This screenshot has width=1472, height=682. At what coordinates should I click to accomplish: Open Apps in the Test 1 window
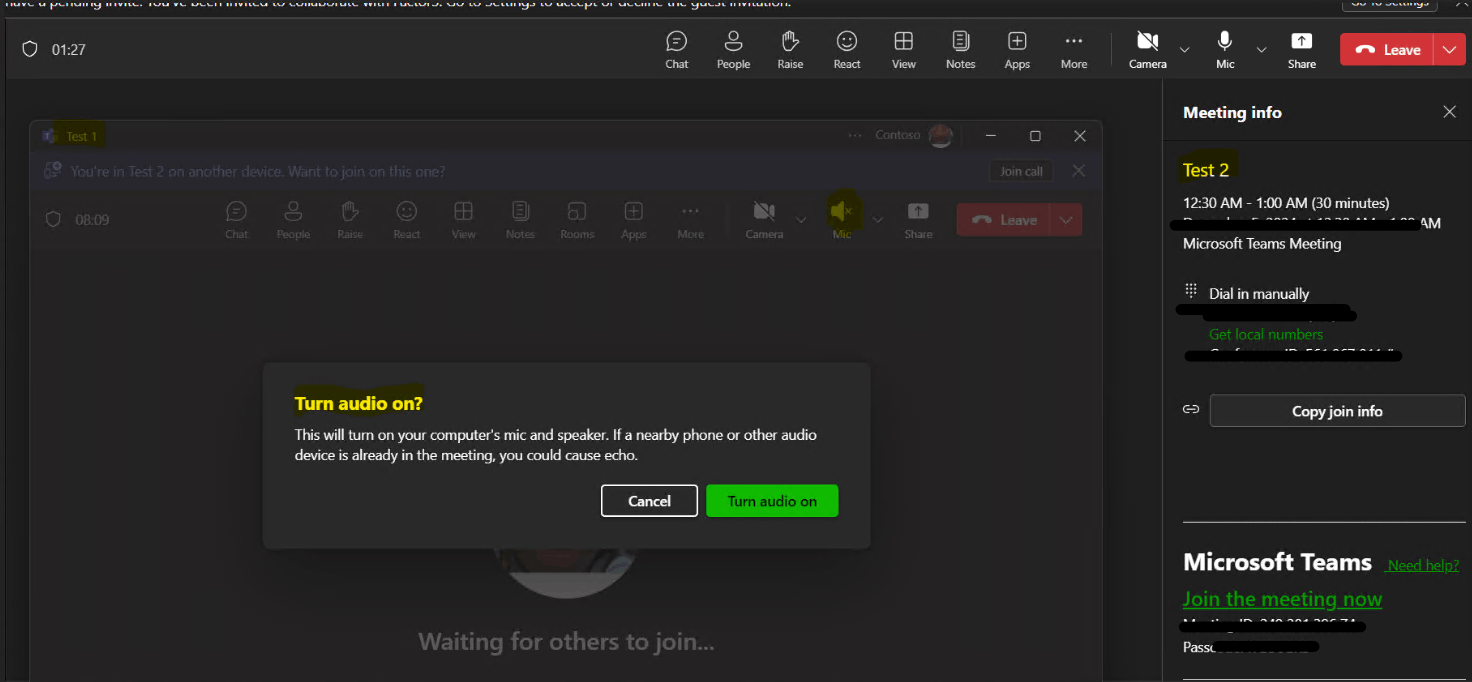pyautogui.click(x=634, y=220)
